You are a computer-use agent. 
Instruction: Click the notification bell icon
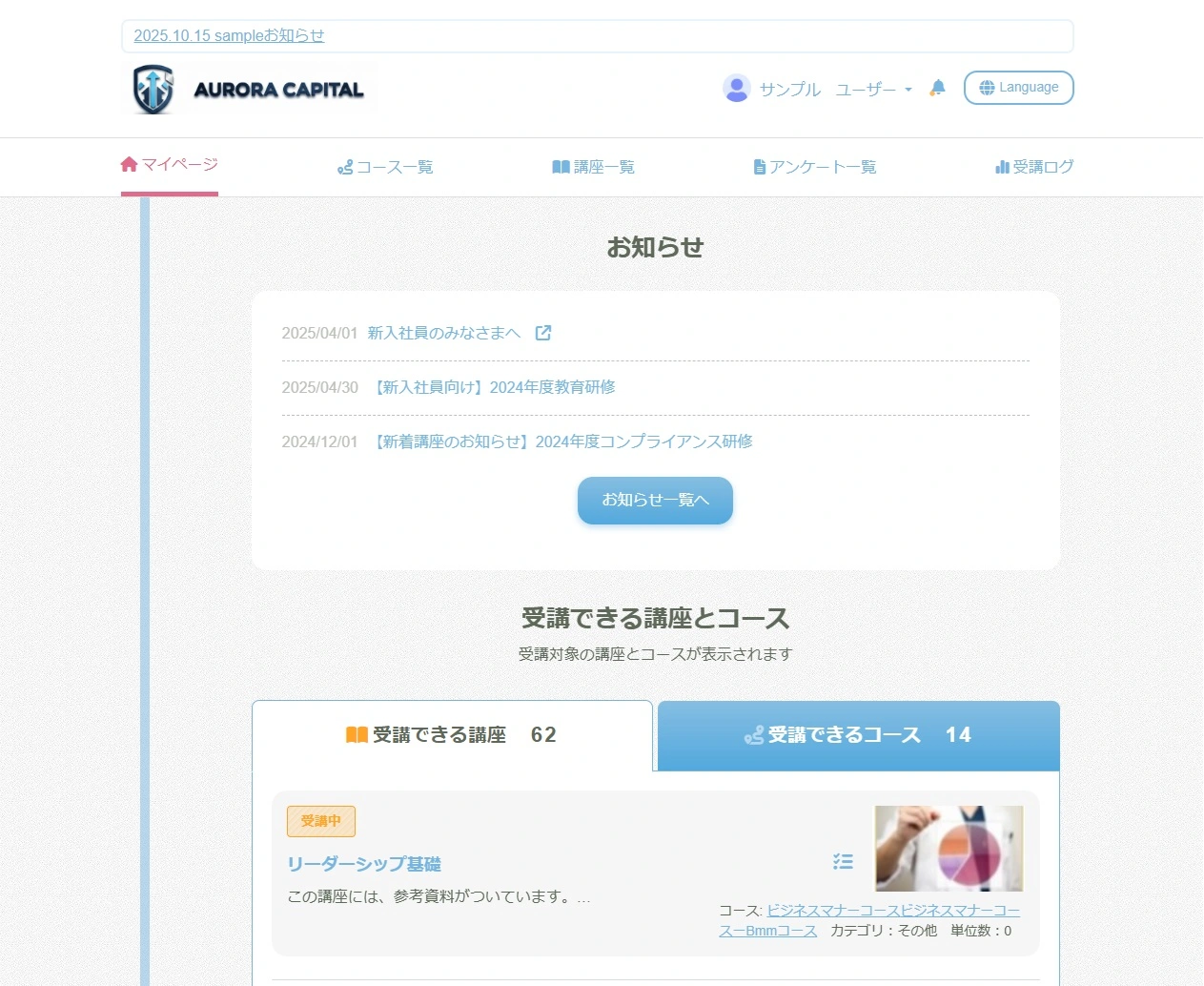(938, 88)
